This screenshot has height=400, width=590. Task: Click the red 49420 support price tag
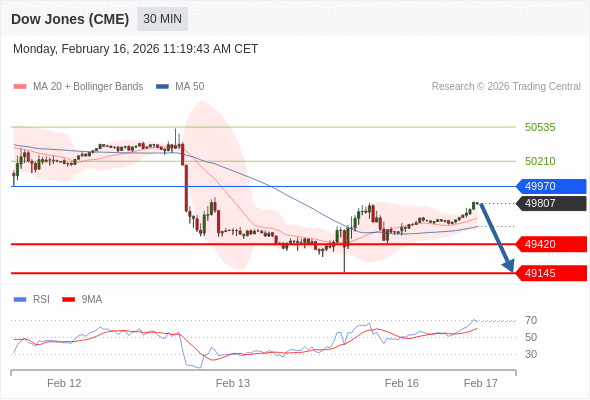tap(551, 244)
